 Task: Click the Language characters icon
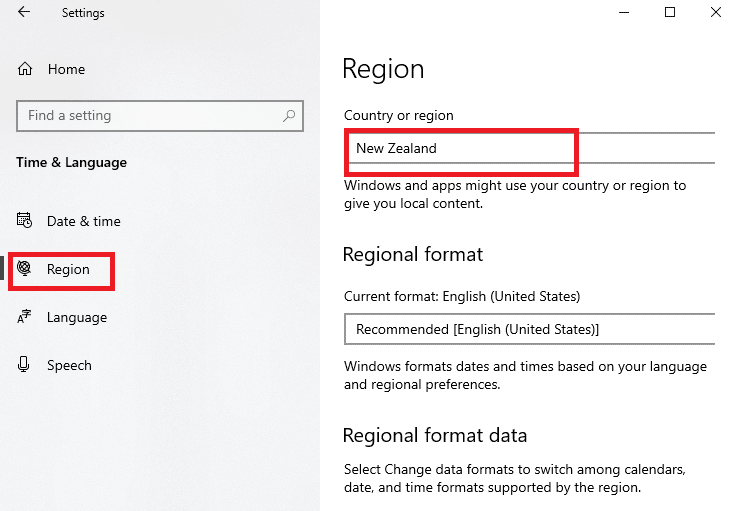[x=24, y=317]
